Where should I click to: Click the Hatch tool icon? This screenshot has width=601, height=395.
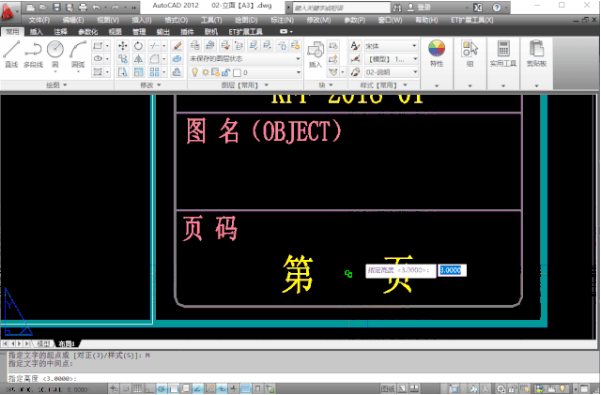(x=98, y=72)
